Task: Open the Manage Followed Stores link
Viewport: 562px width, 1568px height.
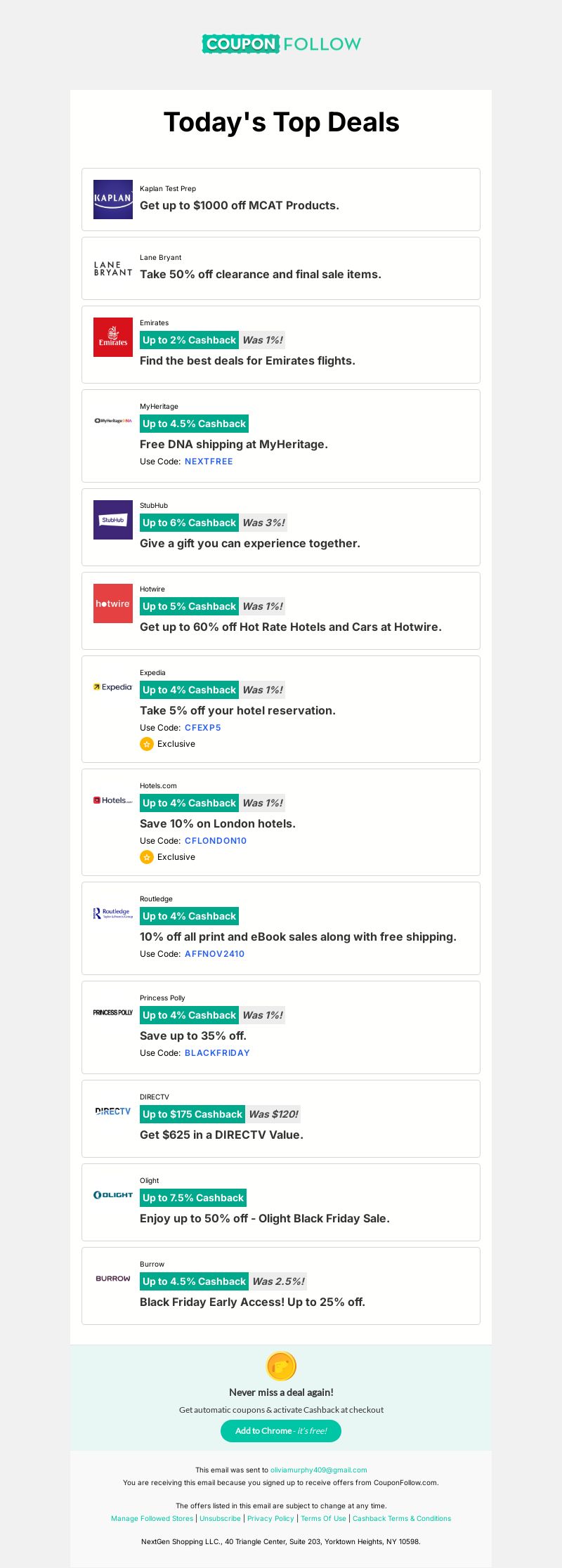Action: point(152,1518)
